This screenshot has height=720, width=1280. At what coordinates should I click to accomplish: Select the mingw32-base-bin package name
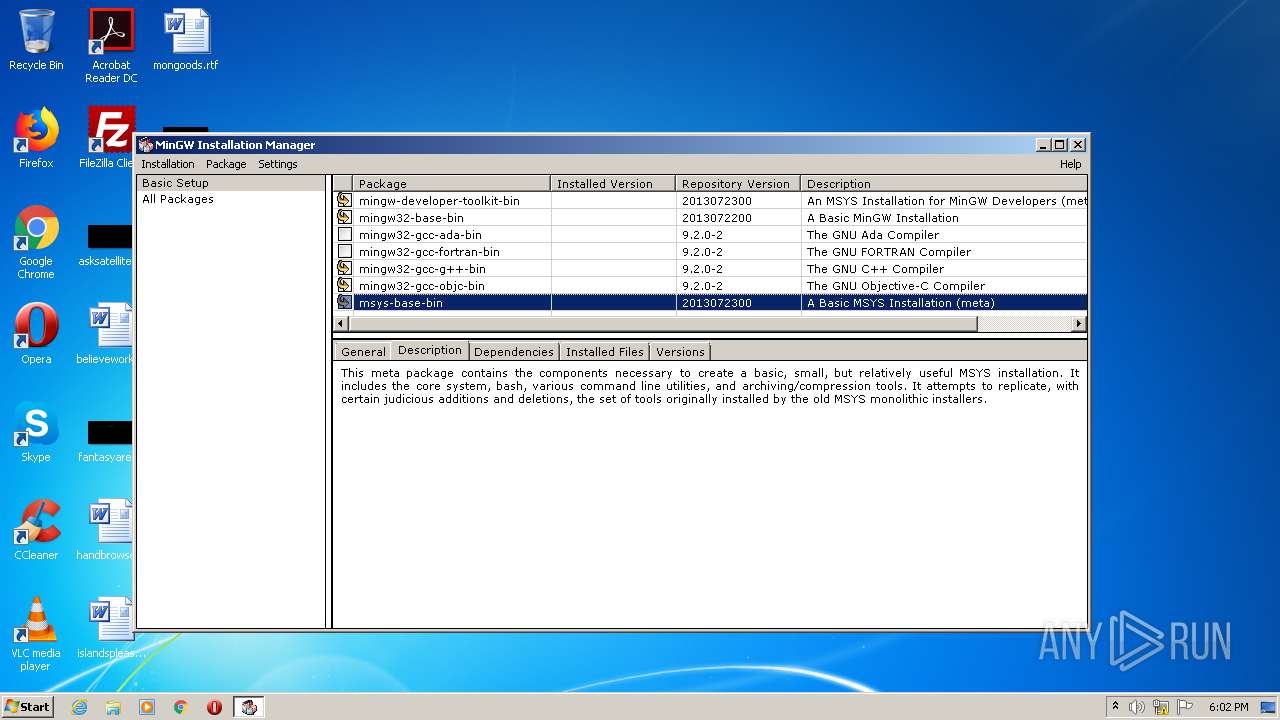411,218
